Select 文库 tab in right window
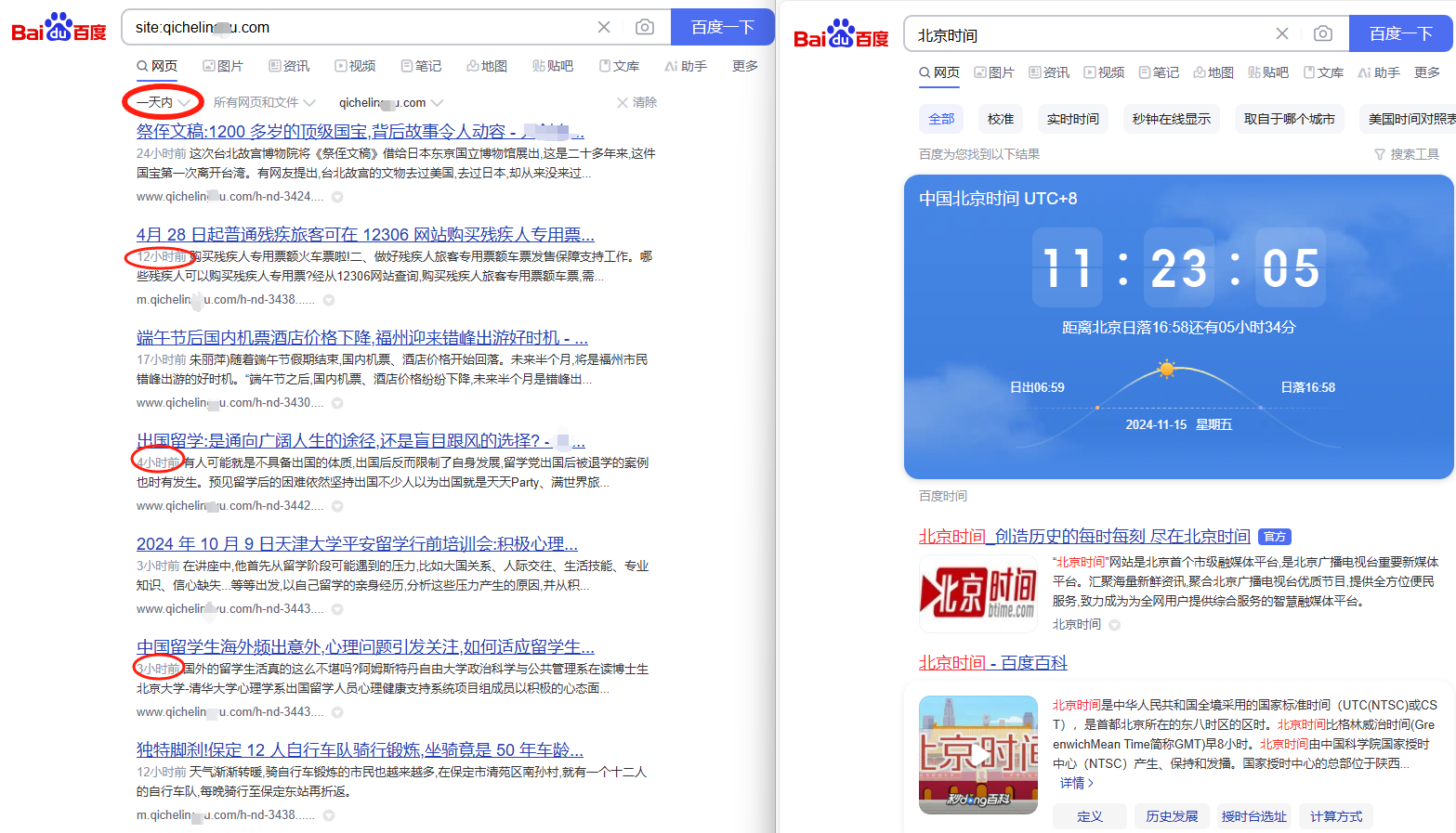1456x833 pixels. (1323, 72)
